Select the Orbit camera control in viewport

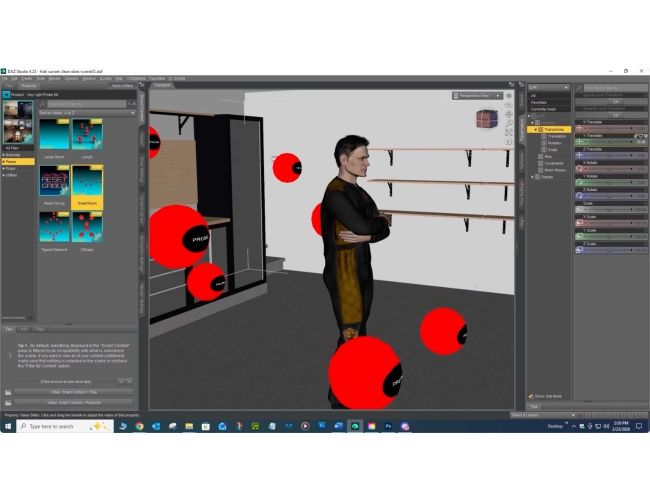[x=509, y=105]
